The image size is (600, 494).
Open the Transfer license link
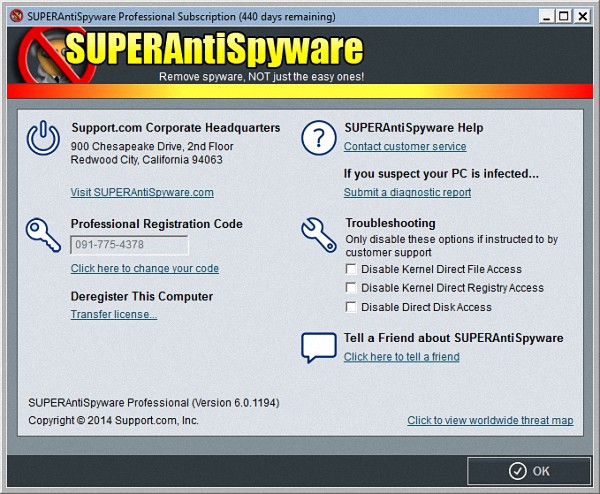(x=114, y=314)
